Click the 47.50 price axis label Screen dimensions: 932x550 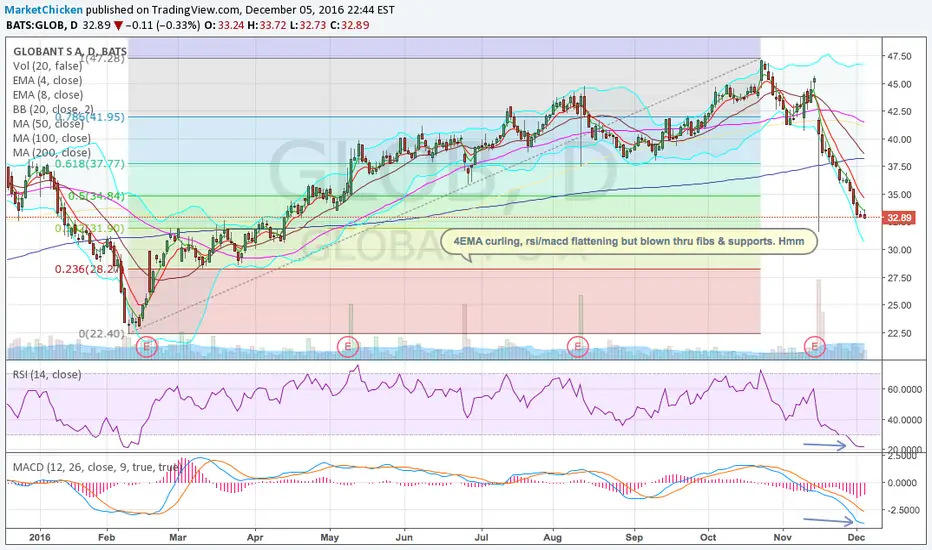(x=899, y=56)
